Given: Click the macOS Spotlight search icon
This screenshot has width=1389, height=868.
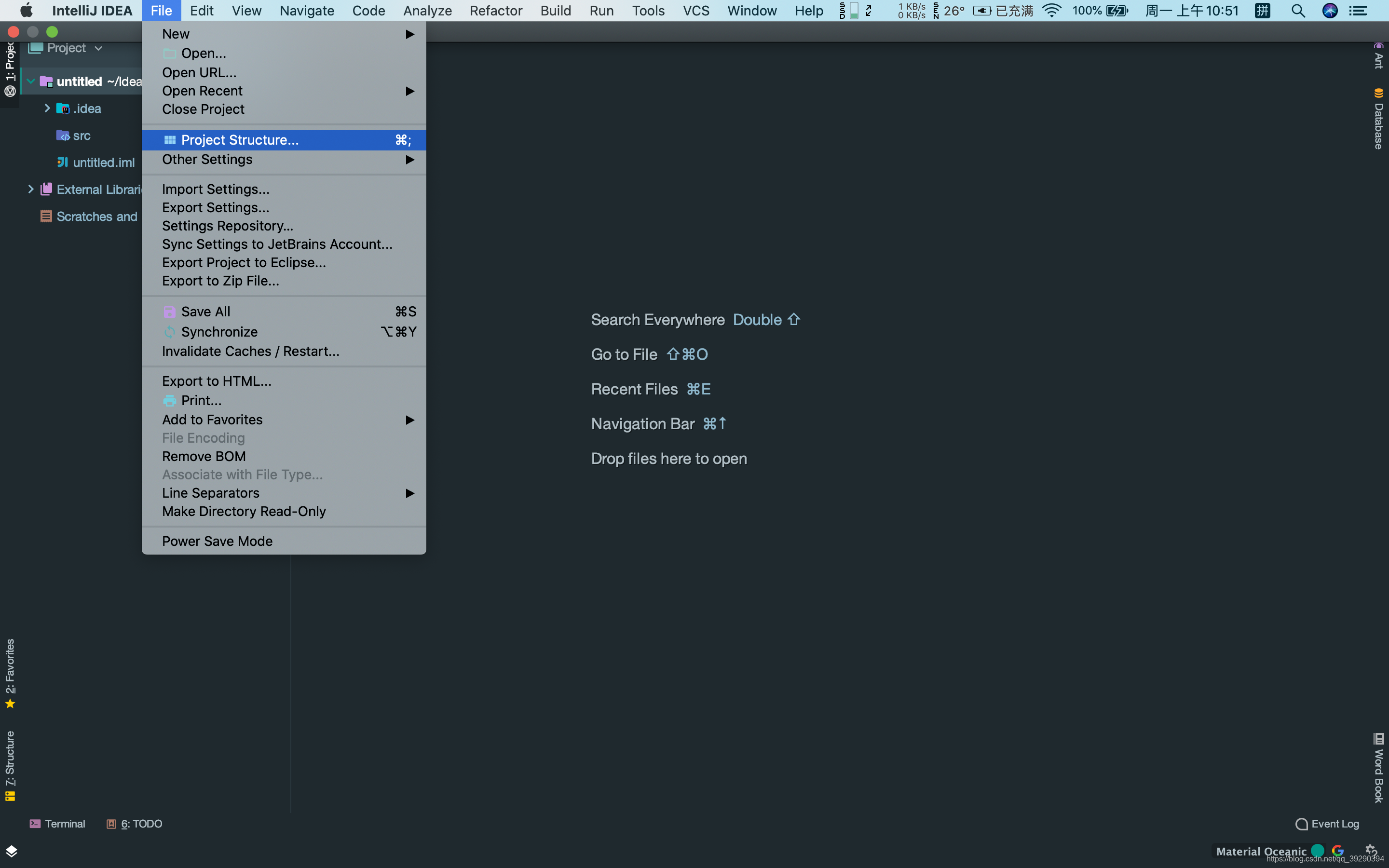Looking at the screenshot, I should [x=1298, y=10].
